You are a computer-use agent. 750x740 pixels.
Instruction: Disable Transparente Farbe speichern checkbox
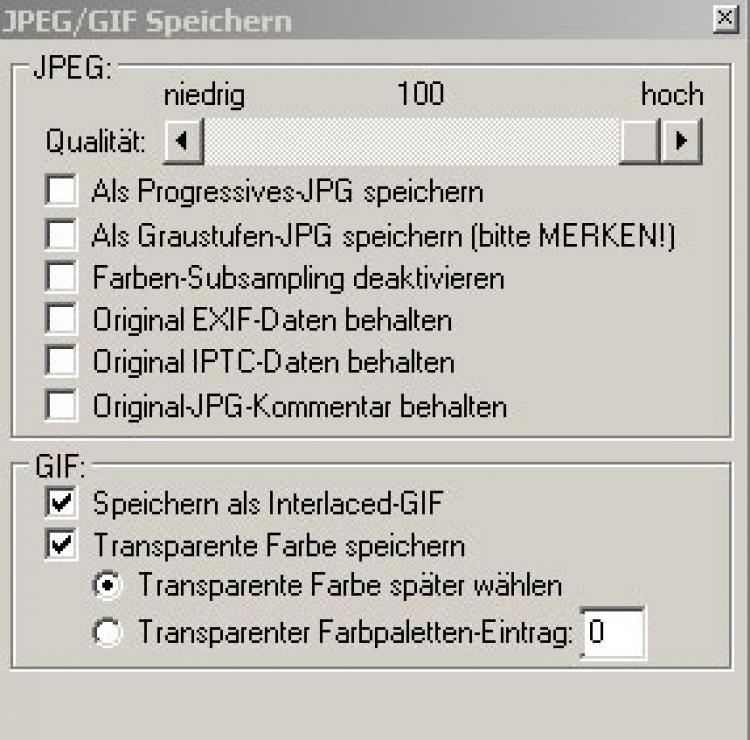(x=62, y=545)
